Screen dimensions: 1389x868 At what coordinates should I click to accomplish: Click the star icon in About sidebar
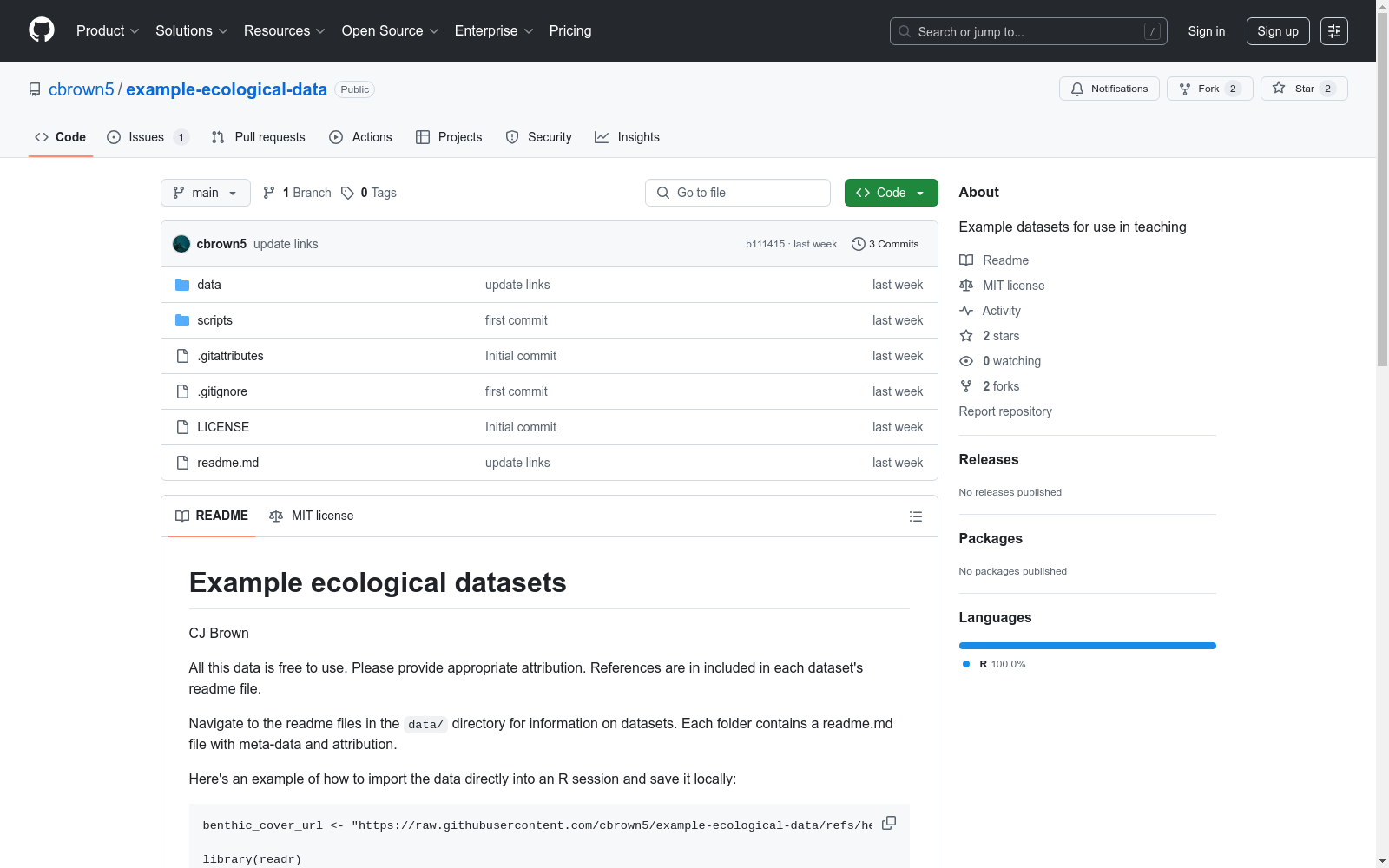pos(966,336)
